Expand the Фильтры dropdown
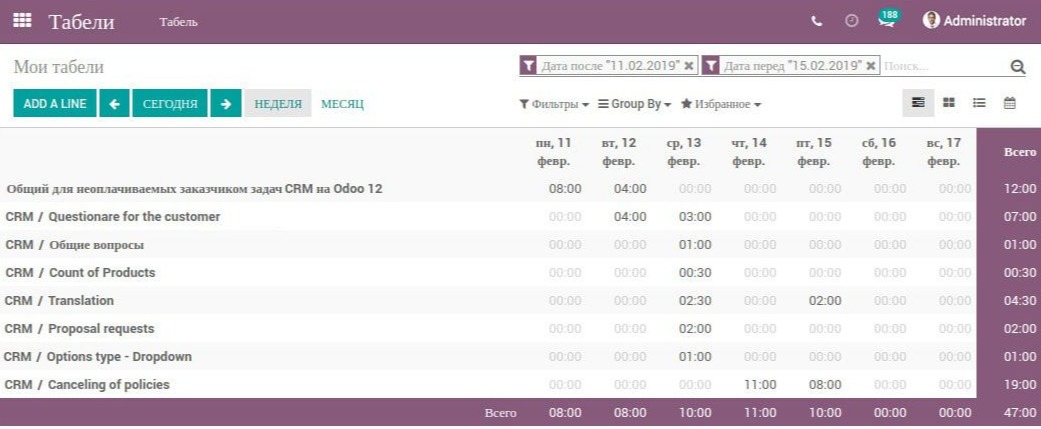 point(554,104)
